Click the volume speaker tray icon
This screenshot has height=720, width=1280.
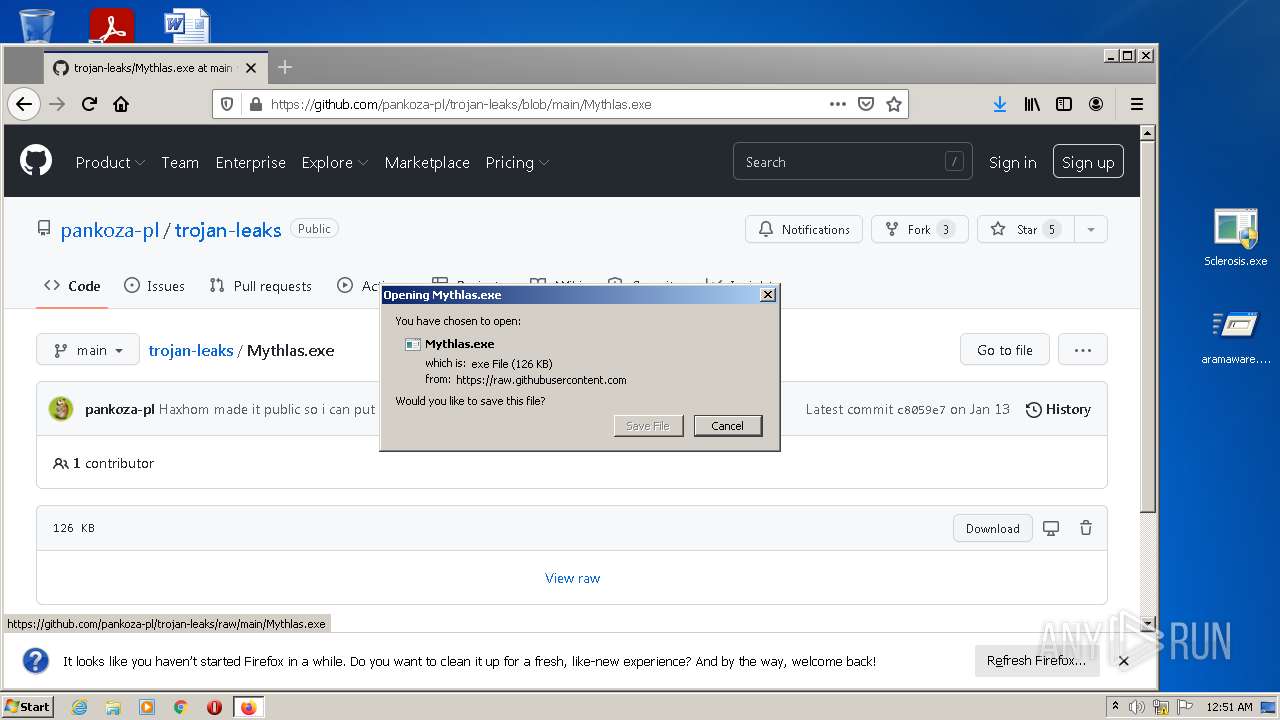[1137, 707]
